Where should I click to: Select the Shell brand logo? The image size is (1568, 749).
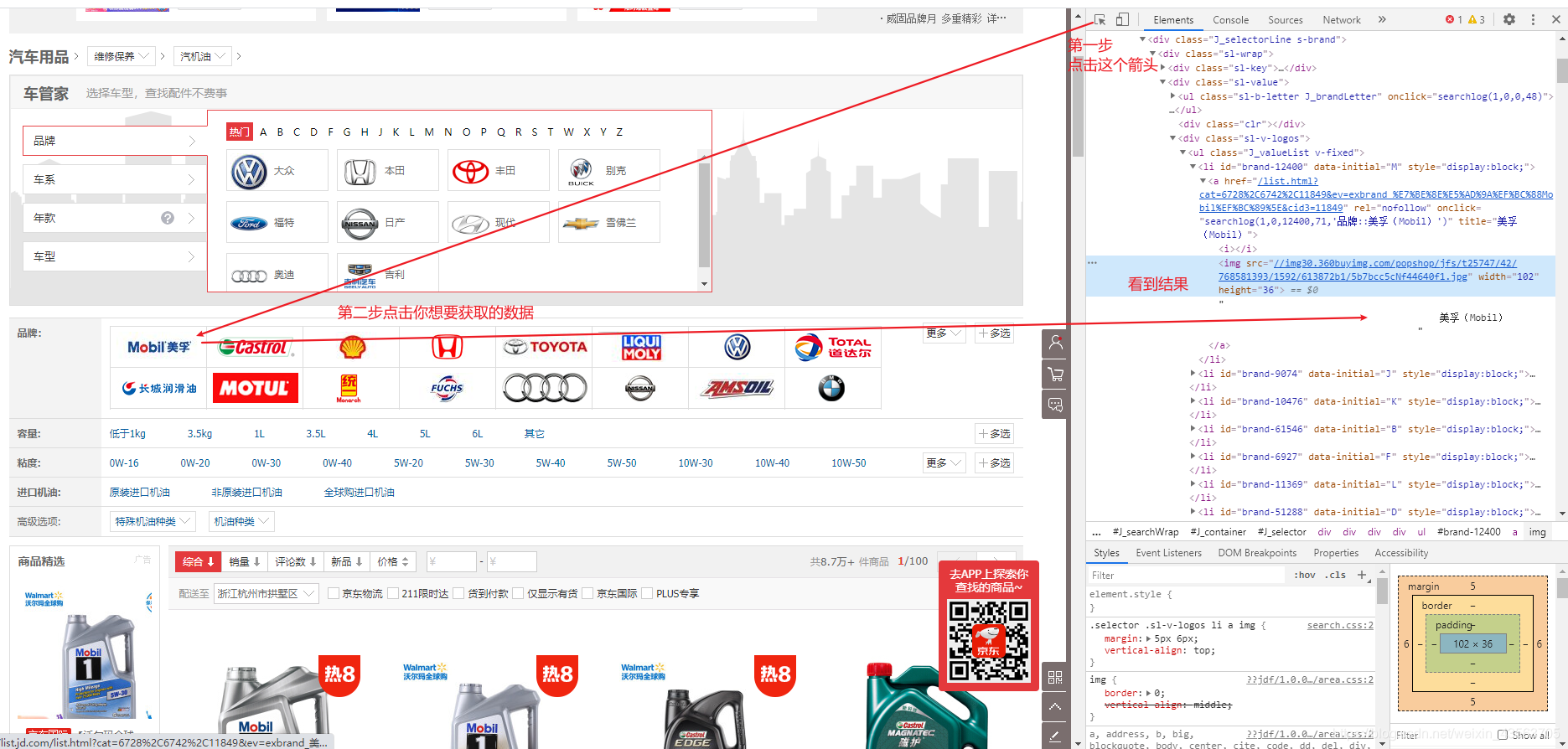pos(352,347)
